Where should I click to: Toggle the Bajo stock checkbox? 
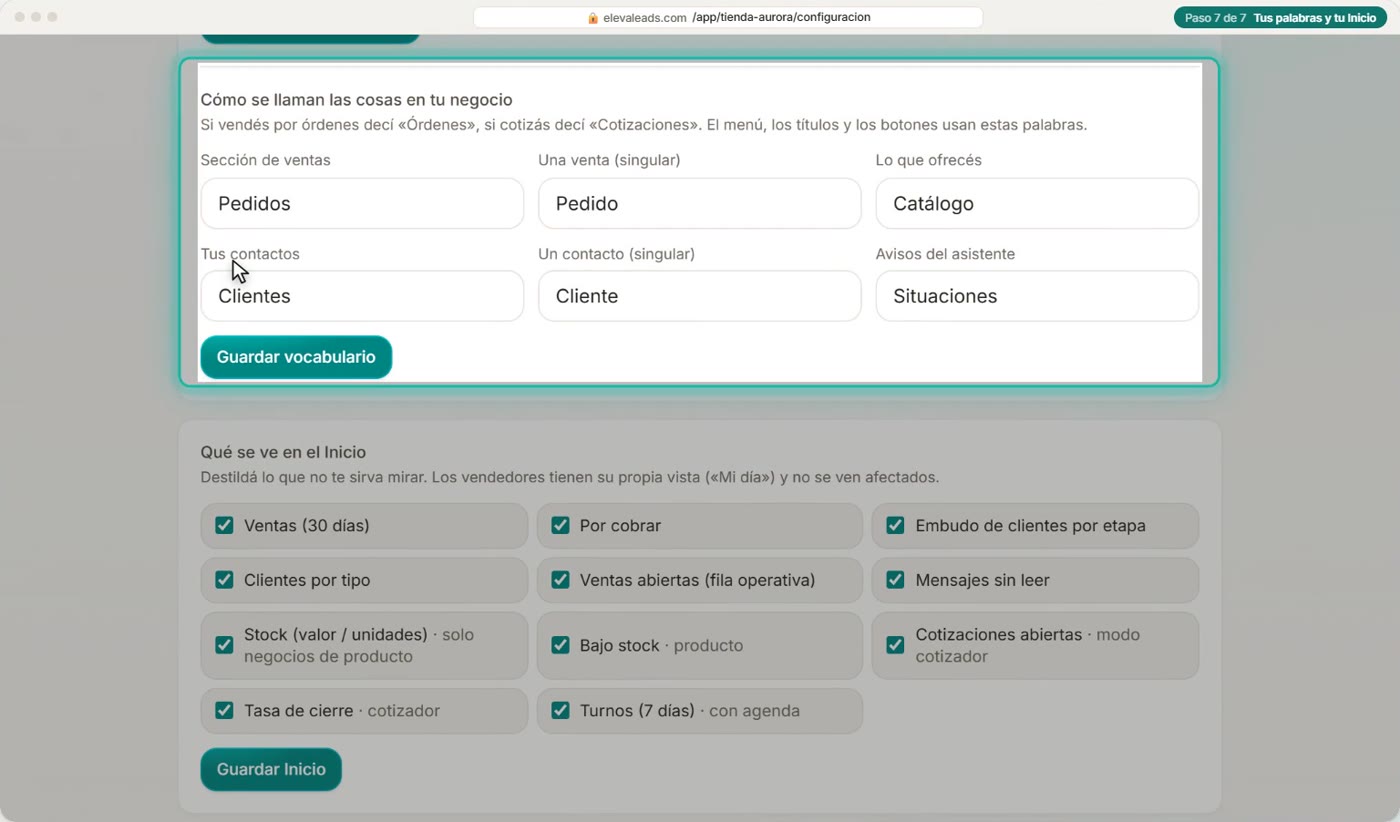560,645
